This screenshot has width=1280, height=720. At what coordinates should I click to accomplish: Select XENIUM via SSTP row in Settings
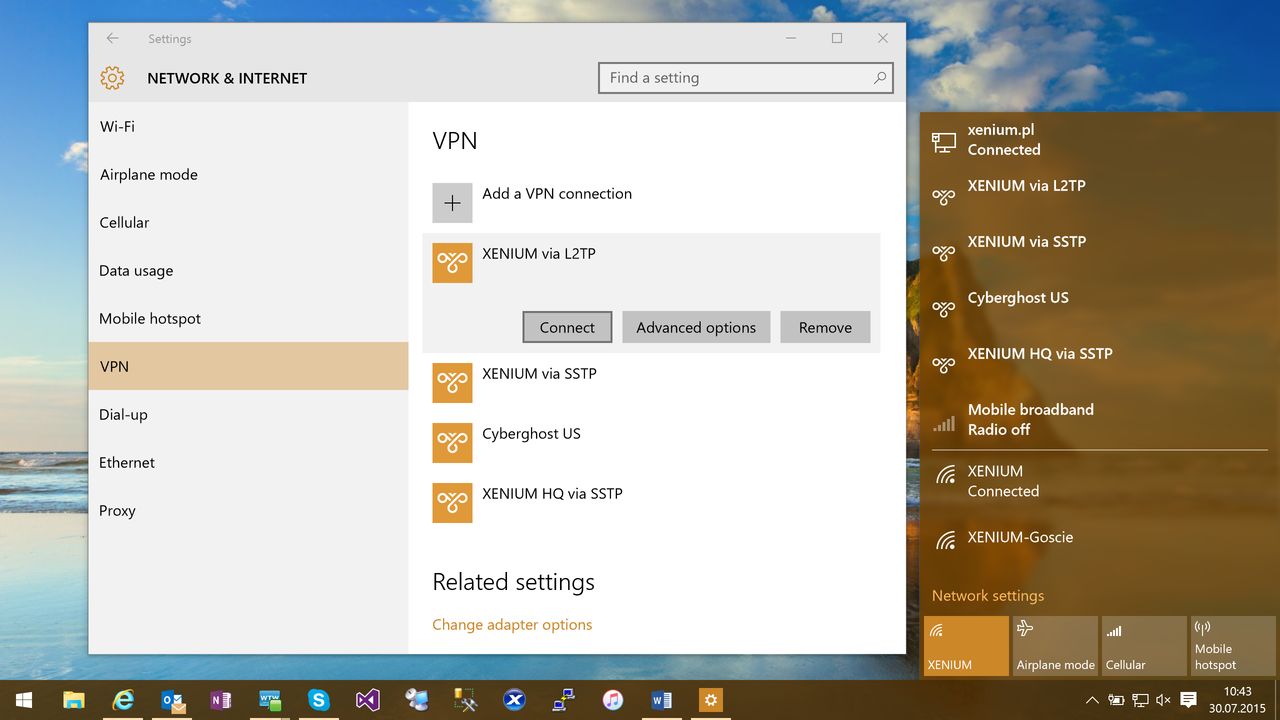point(651,383)
